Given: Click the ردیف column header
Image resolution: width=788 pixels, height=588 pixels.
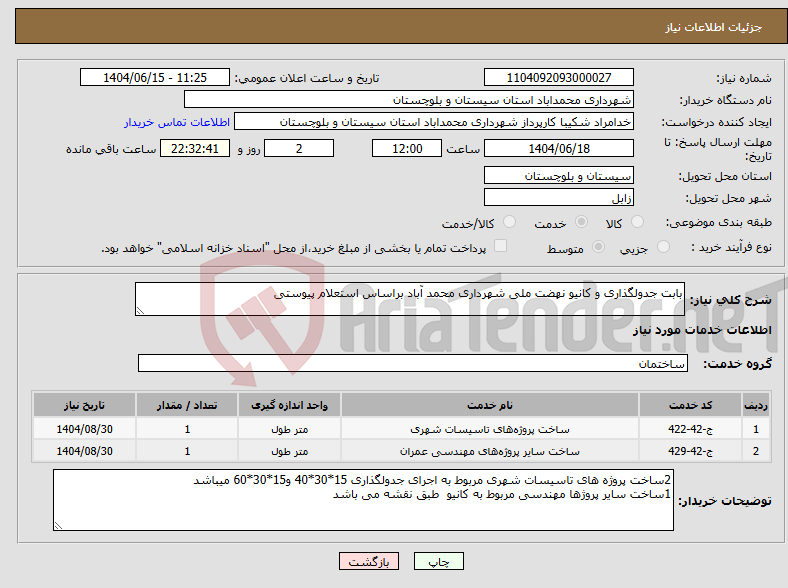Looking at the screenshot, I should pyautogui.click(x=756, y=405).
